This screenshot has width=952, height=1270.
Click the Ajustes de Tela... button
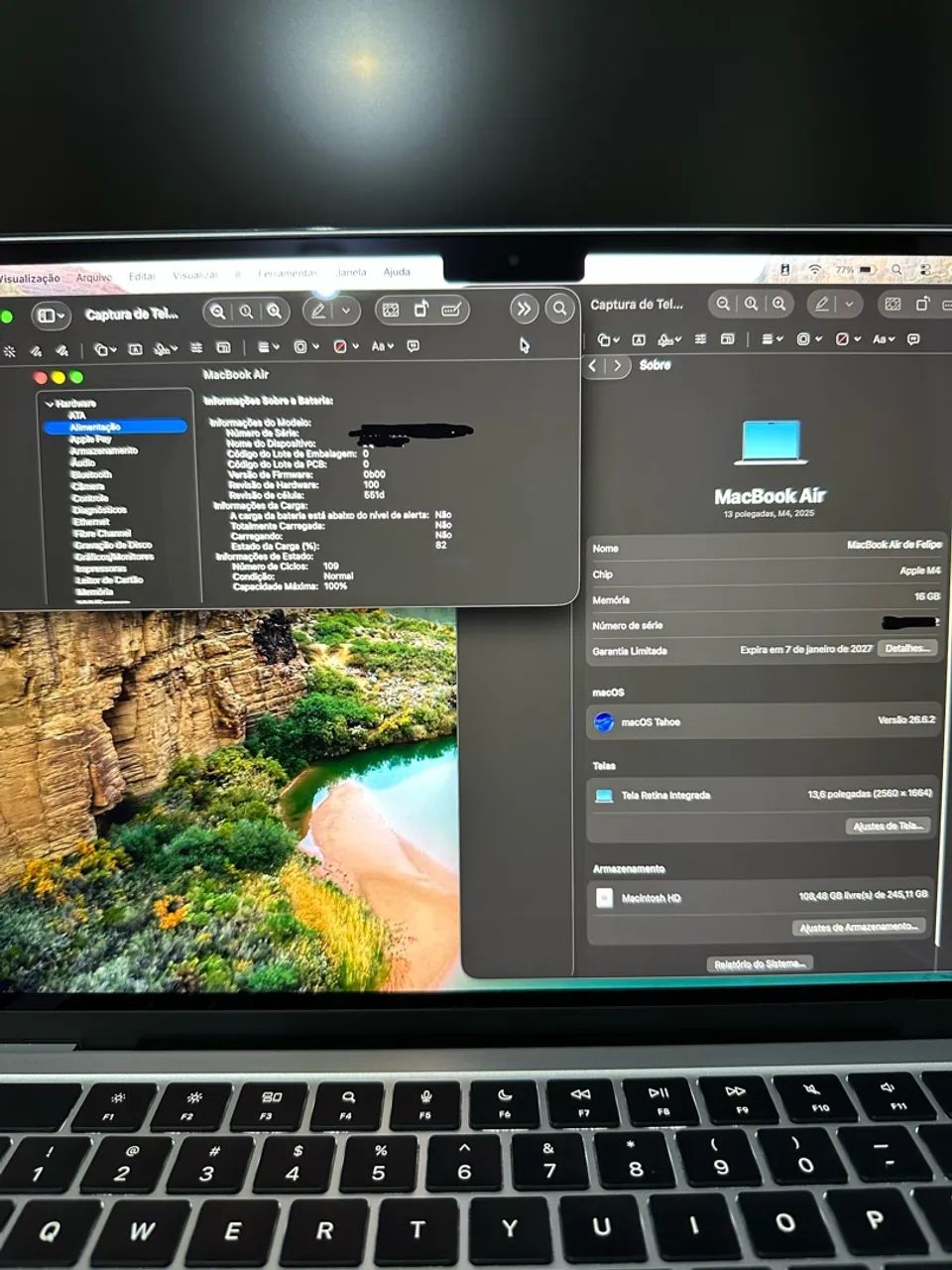890,825
